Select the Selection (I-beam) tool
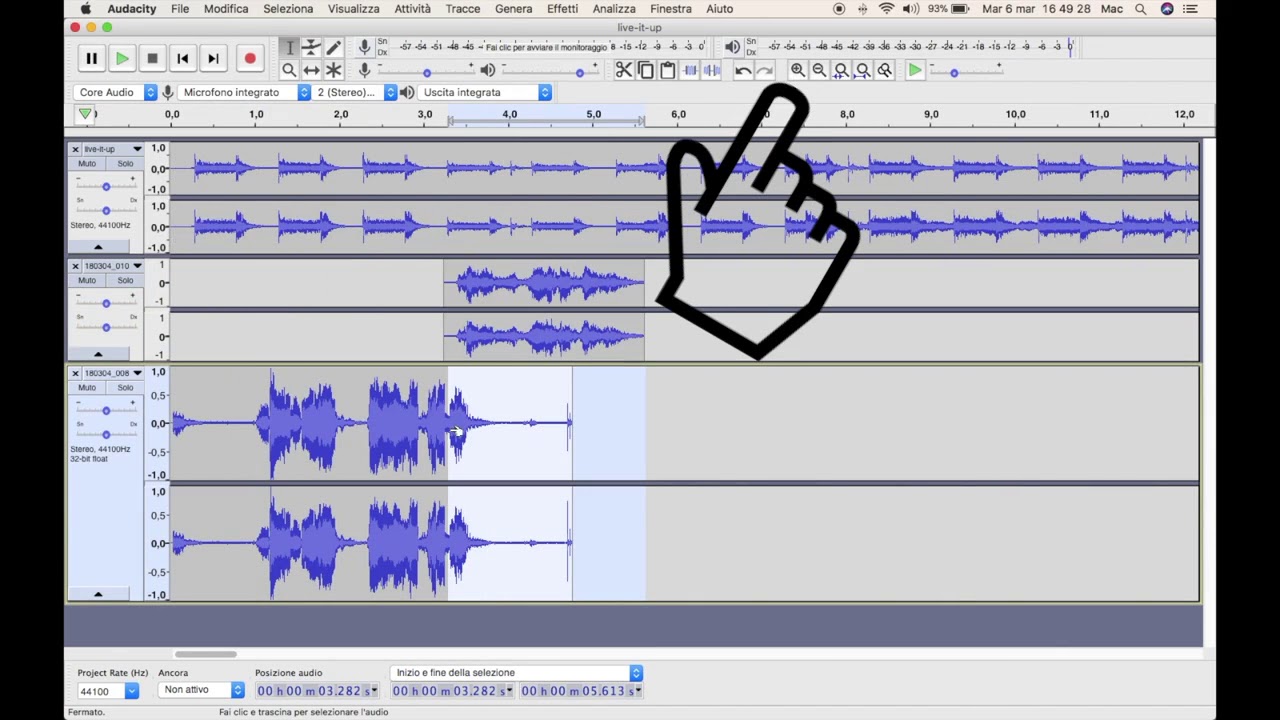The width and height of the screenshot is (1280, 720). pos(289,47)
